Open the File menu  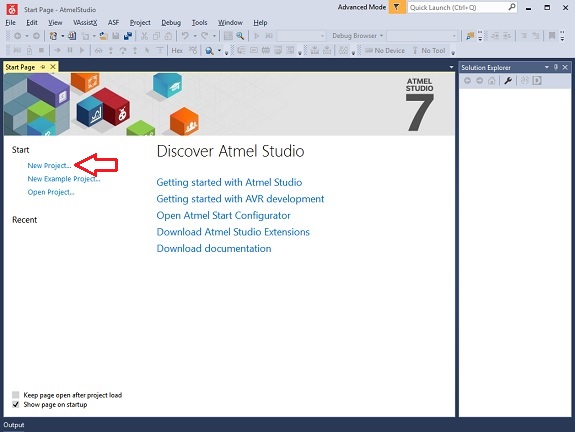10,22
